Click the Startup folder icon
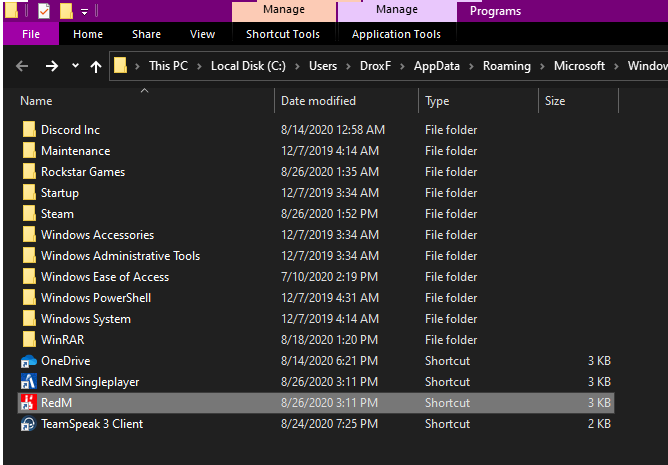This screenshot has width=668, height=465. (29, 193)
